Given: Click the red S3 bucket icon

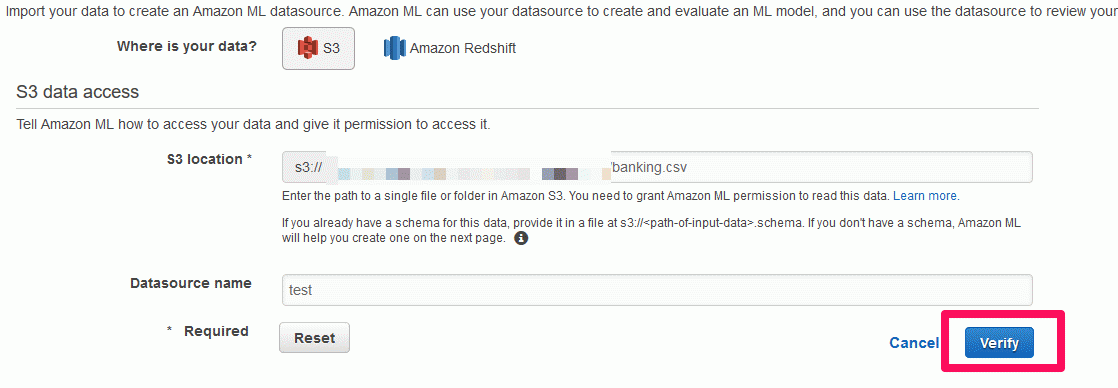Looking at the screenshot, I should tap(307, 48).
